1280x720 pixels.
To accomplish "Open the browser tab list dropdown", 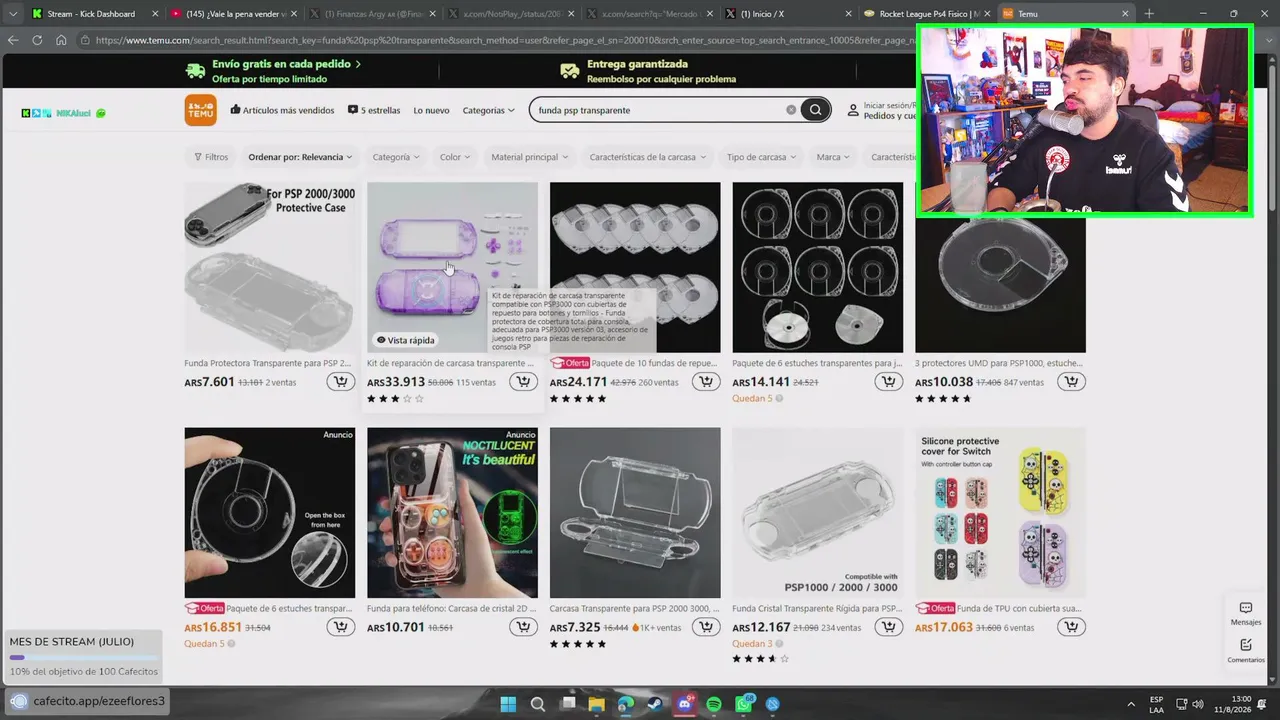I will 13,14.
